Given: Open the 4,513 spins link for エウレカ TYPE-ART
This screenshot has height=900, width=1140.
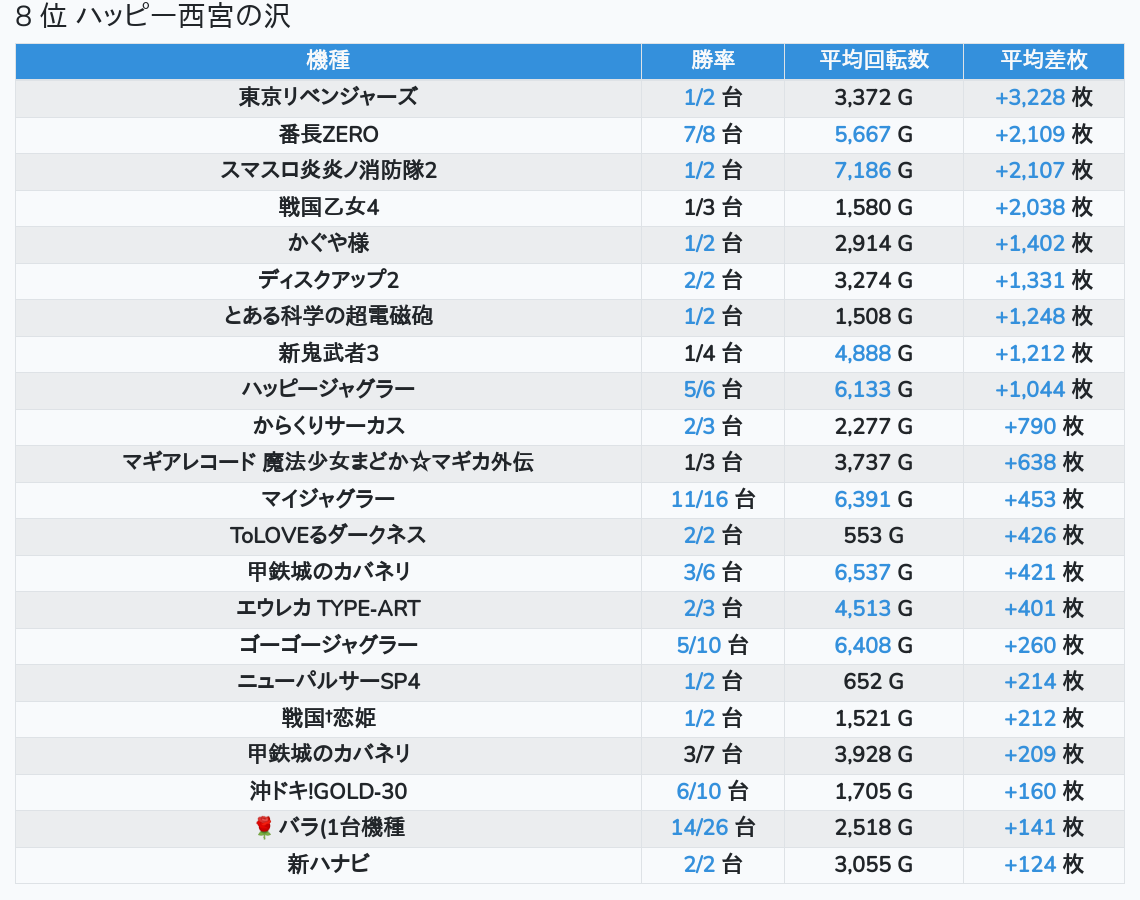Looking at the screenshot, I should (x=862, y=608).
